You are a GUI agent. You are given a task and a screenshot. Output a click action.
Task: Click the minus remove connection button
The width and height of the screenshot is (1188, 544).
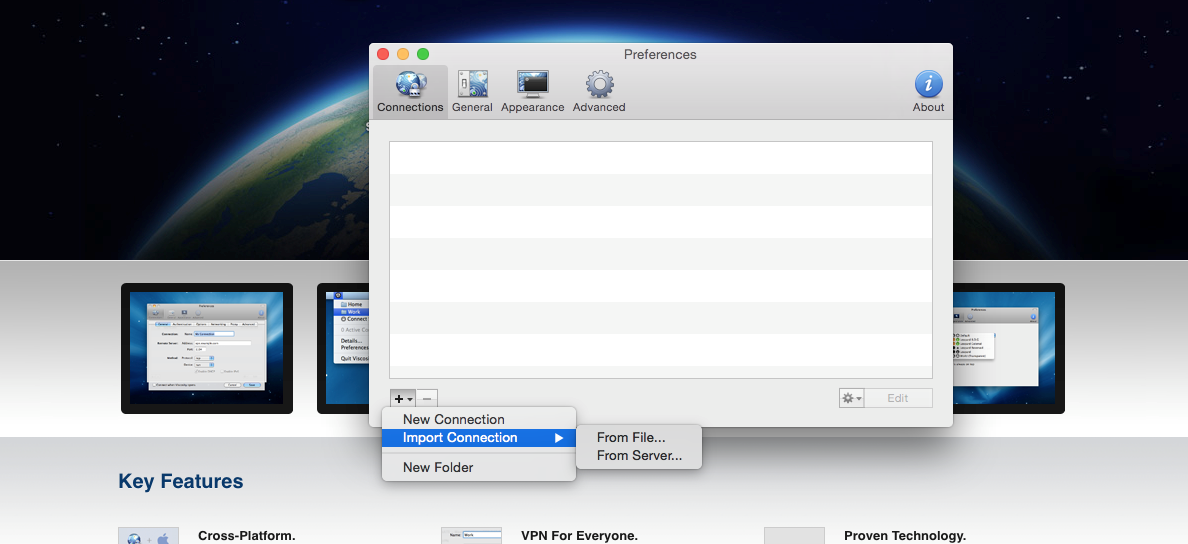[x=427, y=399]
